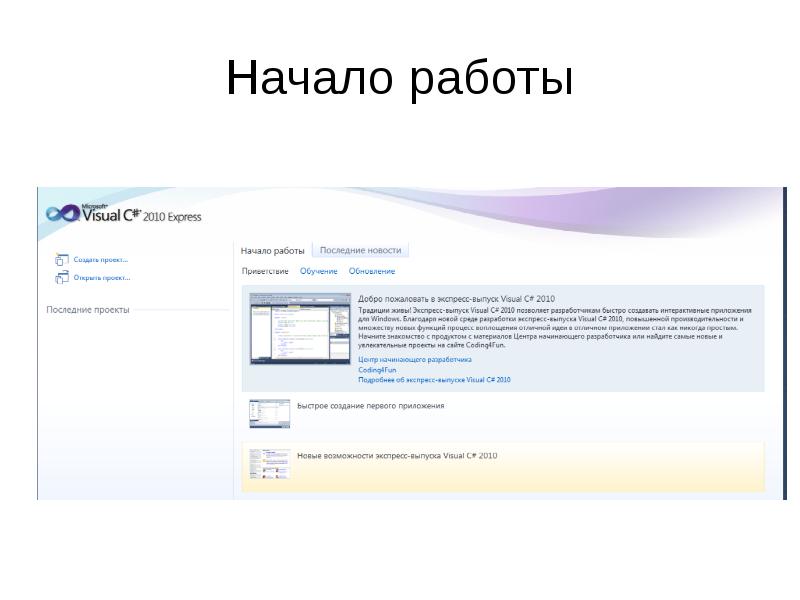This screenshot has width=800, height=600.
Task: Select Новые возможности экспресс-выпуска Visual C# 2010
Action: tap(397, 456)
